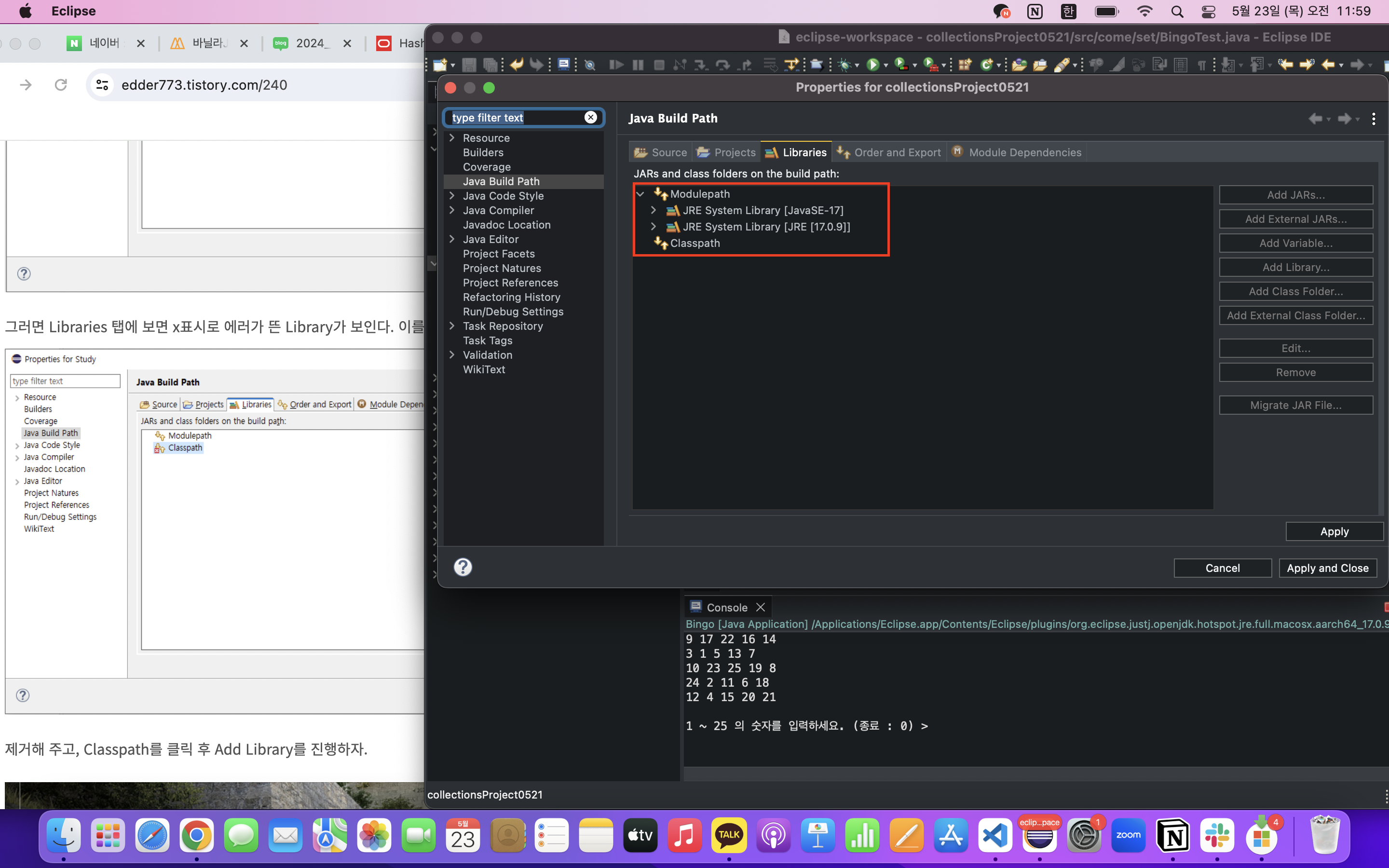Expand the Task Repository category
This screenshot has height=868, width=1389.
click(x=452, y=326)
